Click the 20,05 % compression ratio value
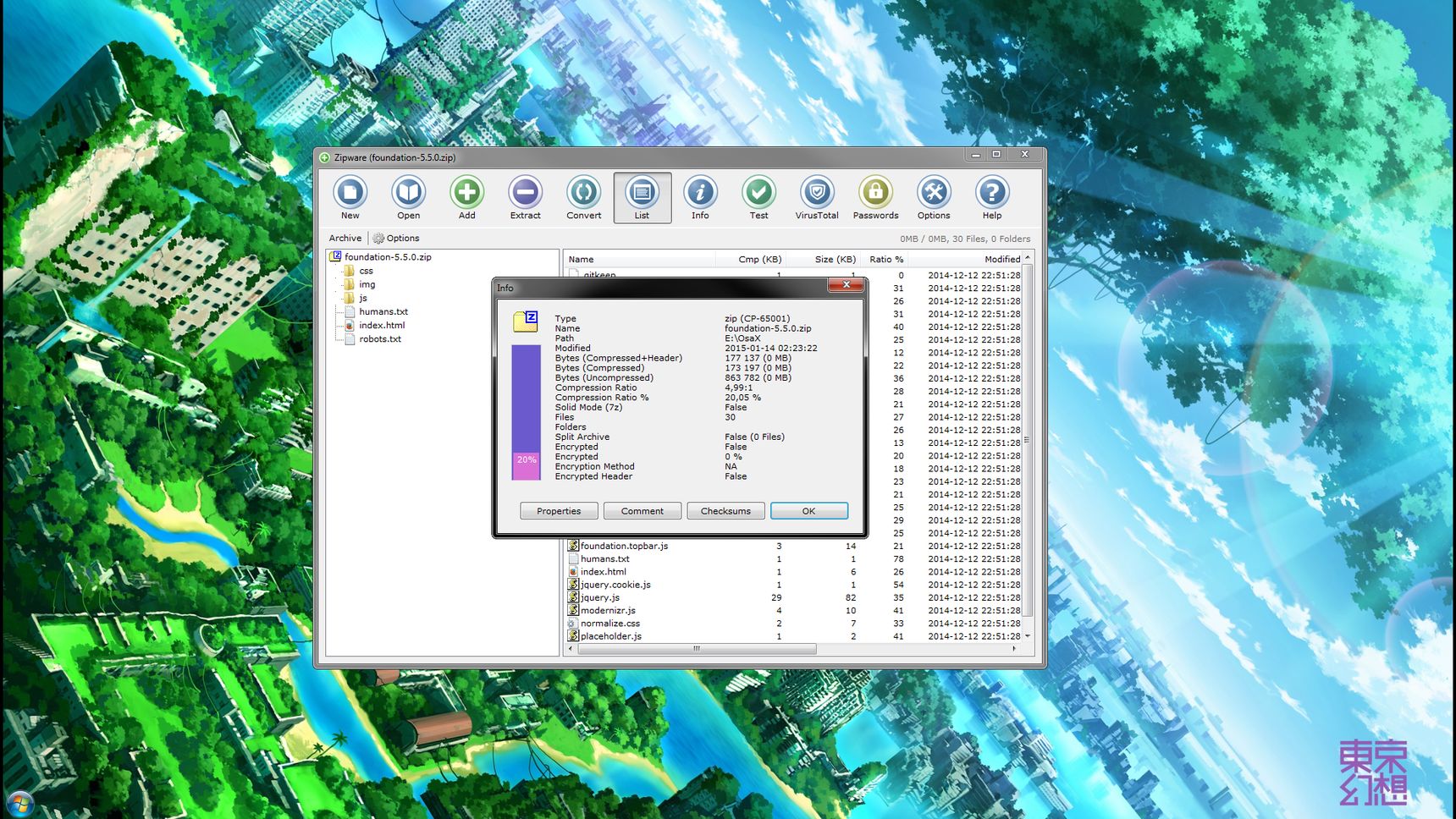The width and height of the screenshot is (1456, 819). (742, 398)
